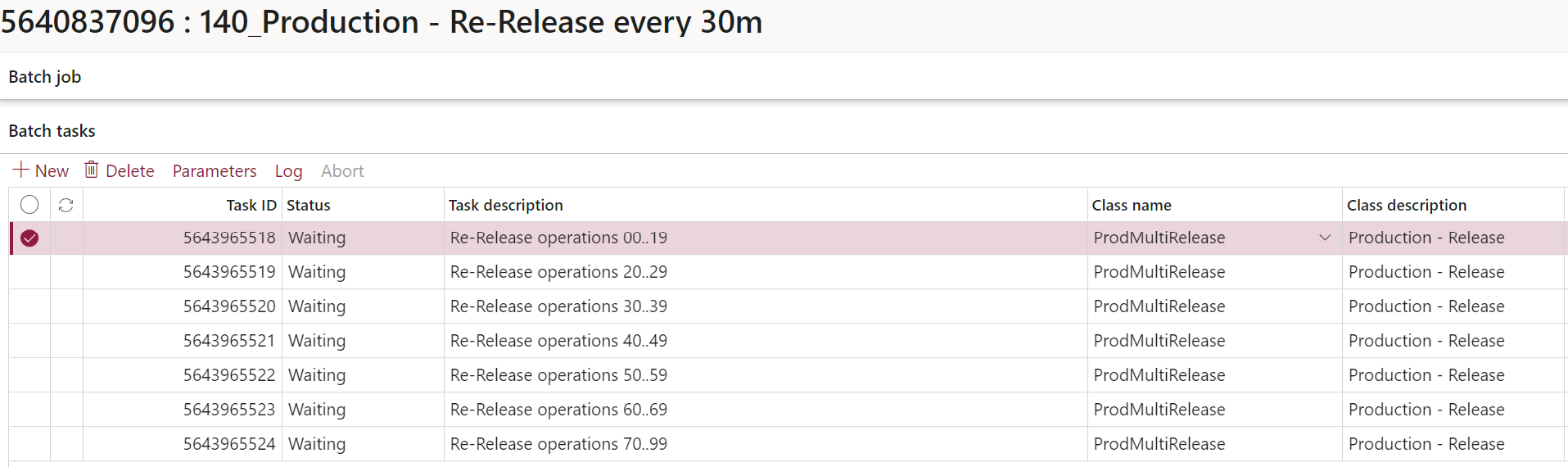Click the Abort button
Image resolution: width=1568 pixels, height=467 pixels.
342,171
